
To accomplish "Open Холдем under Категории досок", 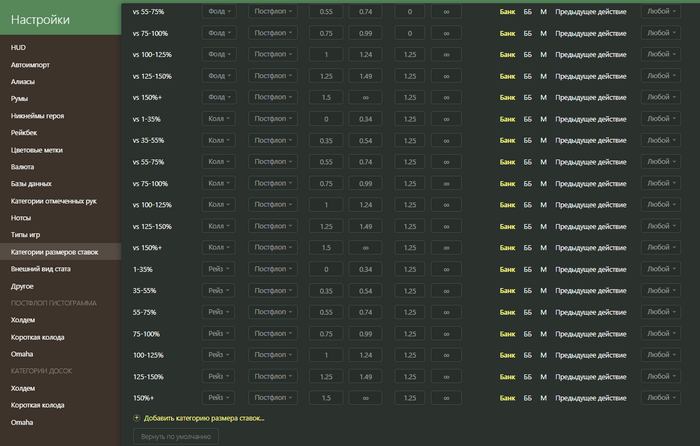I will (x=23, y=388).
